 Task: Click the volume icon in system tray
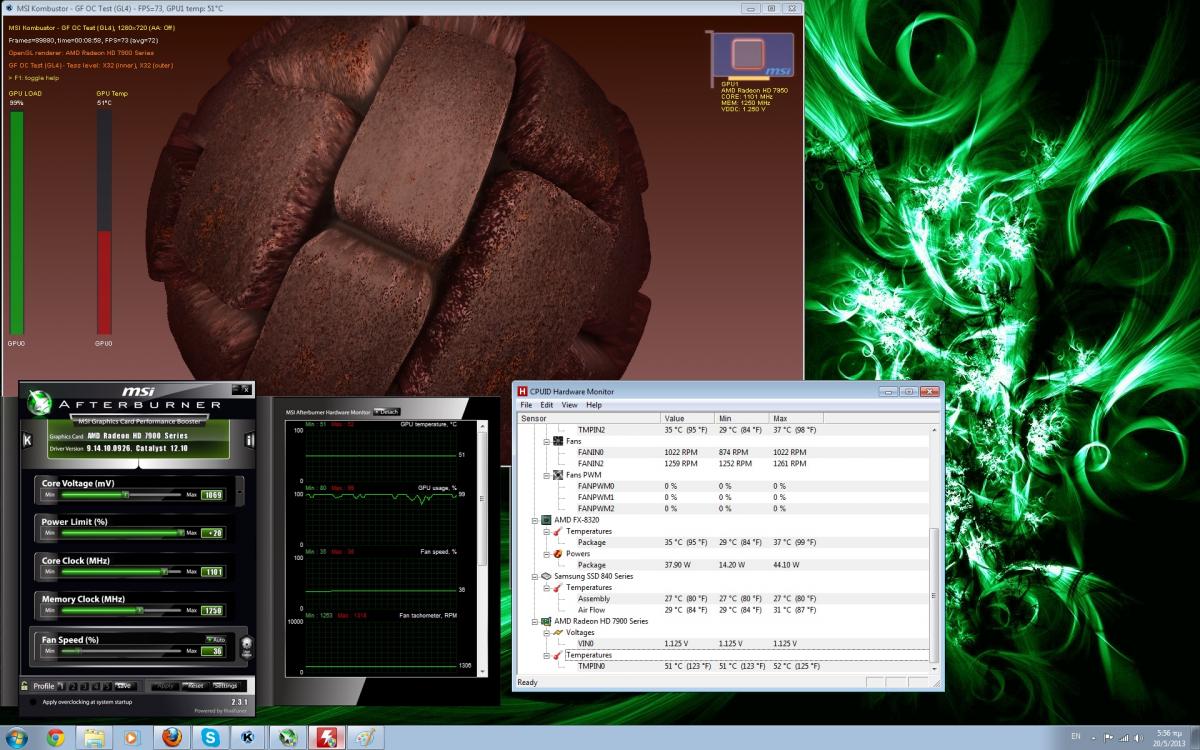click(1138, 737)
